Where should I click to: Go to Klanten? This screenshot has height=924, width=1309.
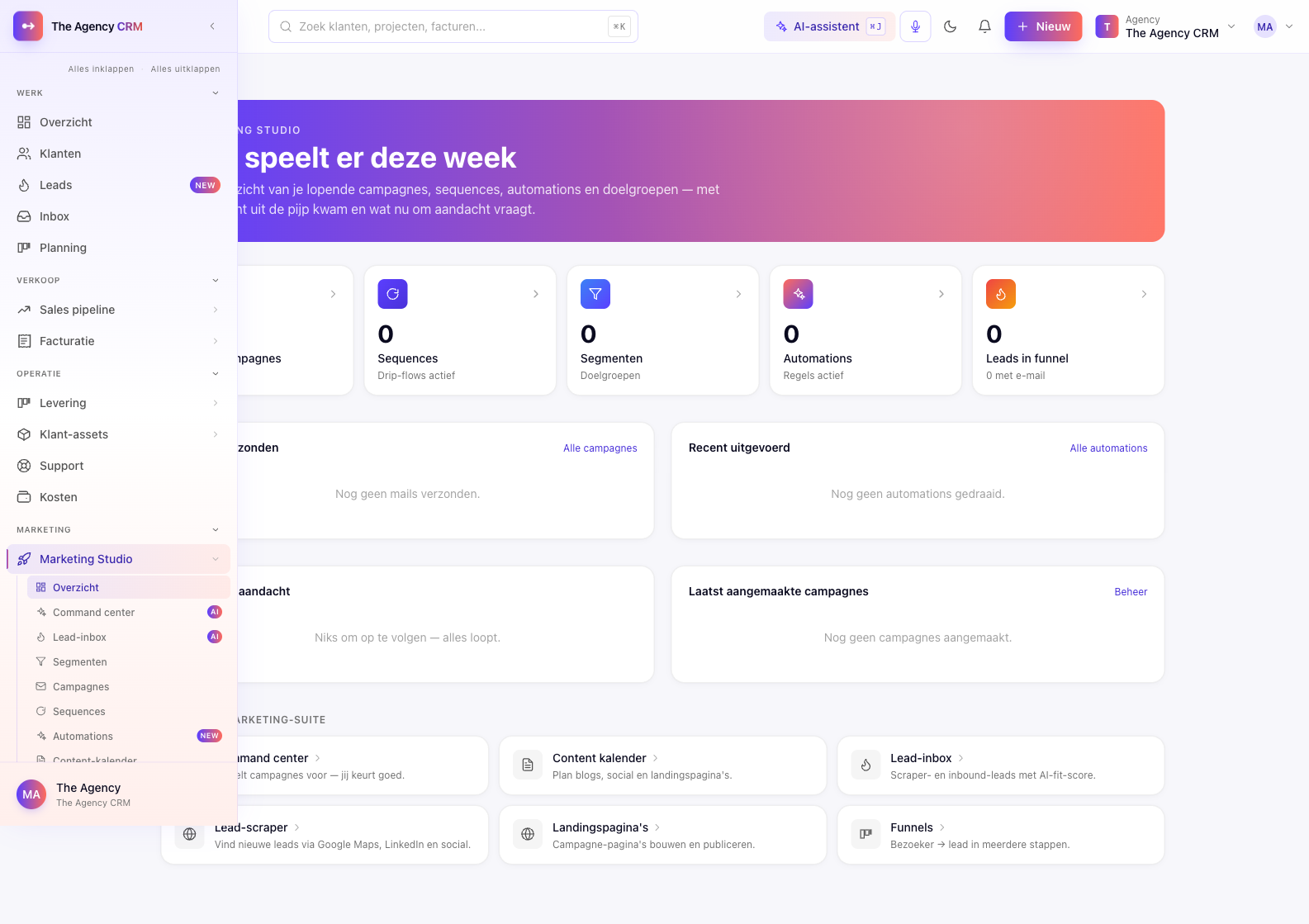[x=118, y=154]
